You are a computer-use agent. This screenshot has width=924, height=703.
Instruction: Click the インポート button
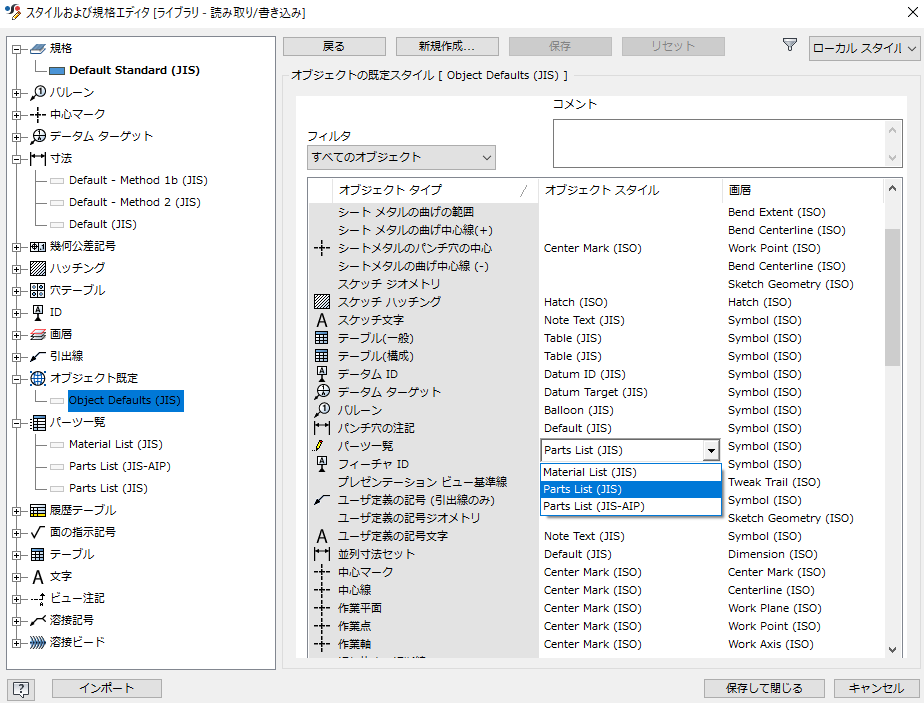[x=106, y=688]
